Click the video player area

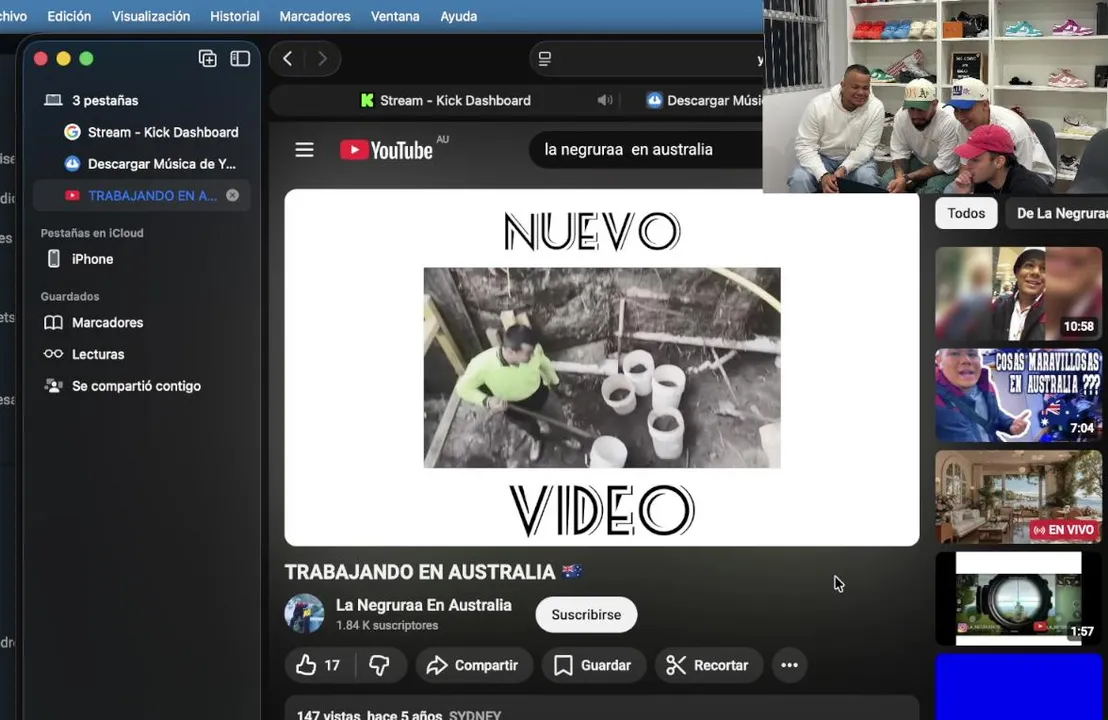point(602,367)
